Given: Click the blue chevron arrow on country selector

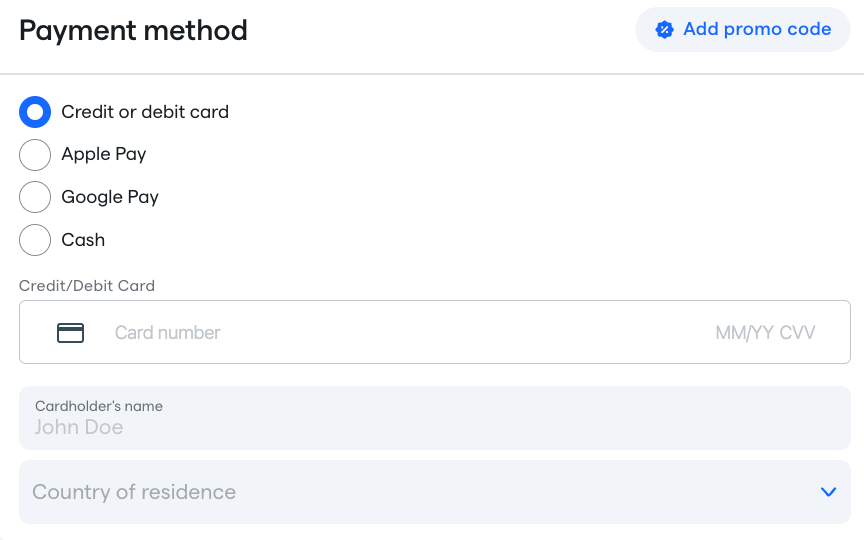Looking at the screenshot, I should point(828,492).
